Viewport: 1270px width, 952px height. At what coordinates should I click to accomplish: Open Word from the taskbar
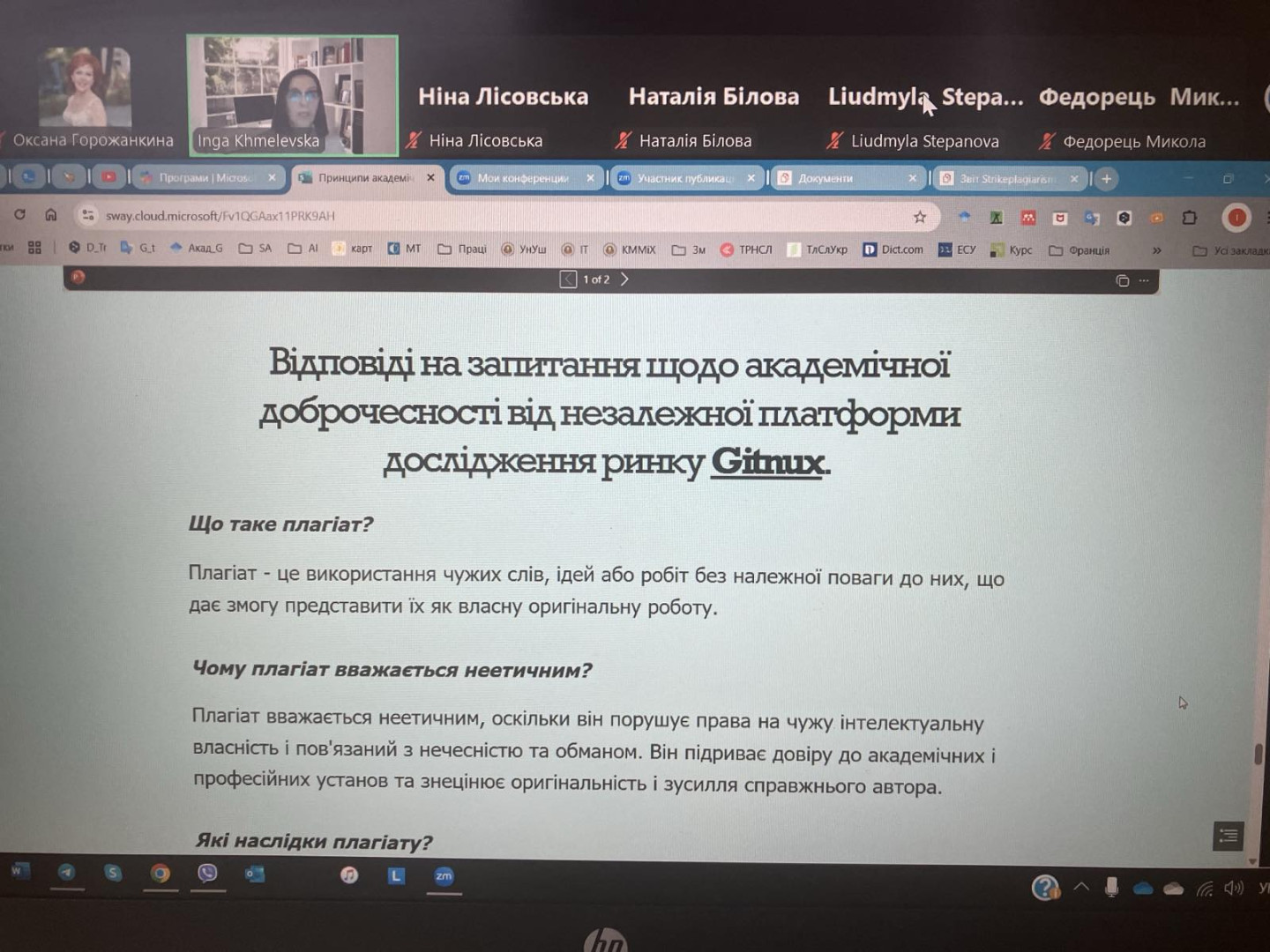coord(19,871)
